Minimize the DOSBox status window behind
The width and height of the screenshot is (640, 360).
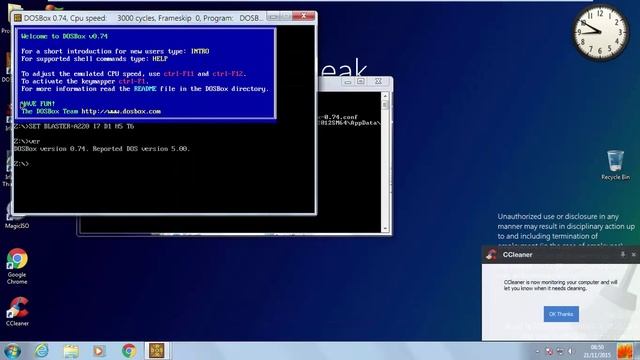pyautogui.click(x=347, y=82)
